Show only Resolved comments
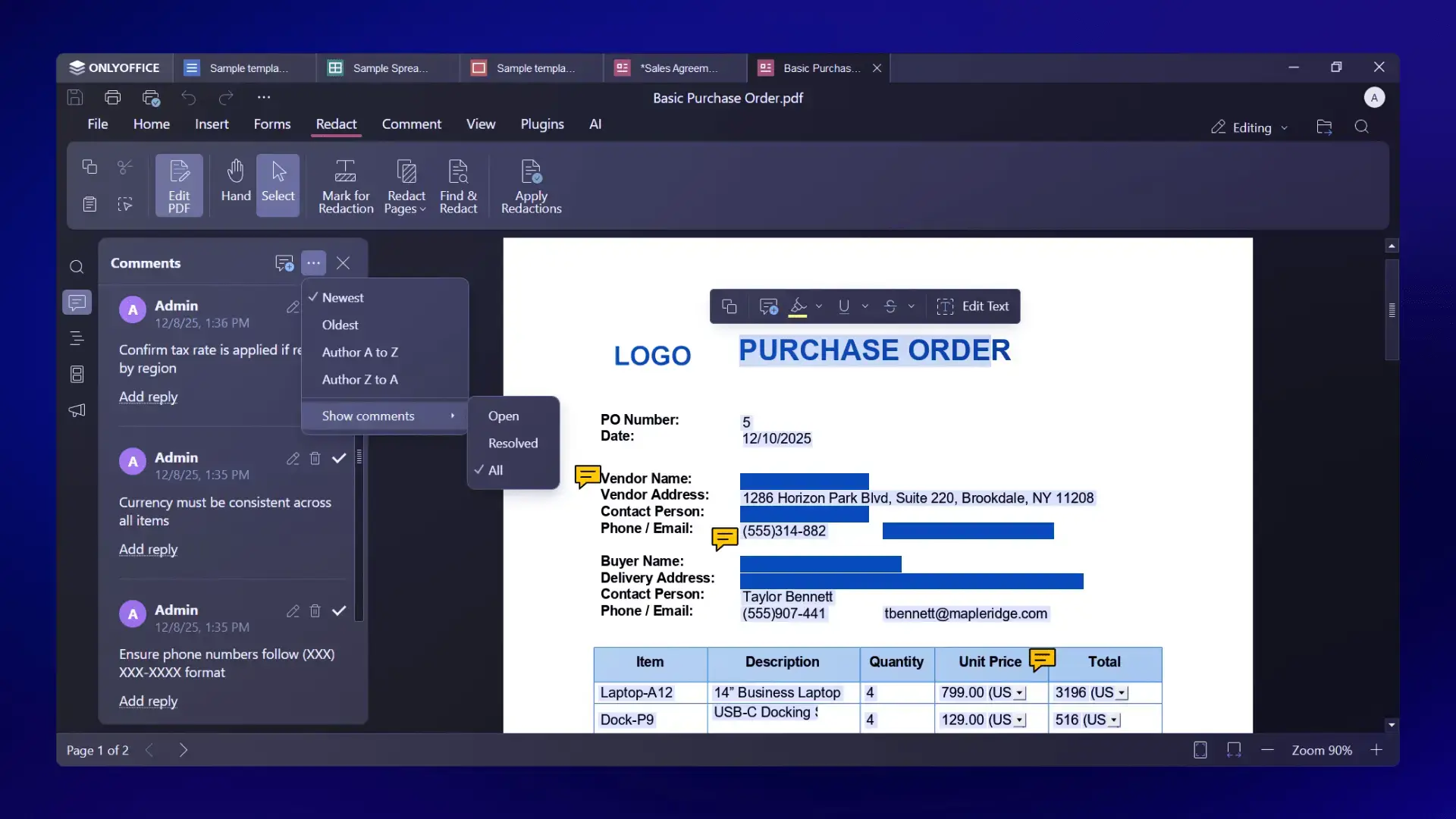 click(x=513, y=444)
